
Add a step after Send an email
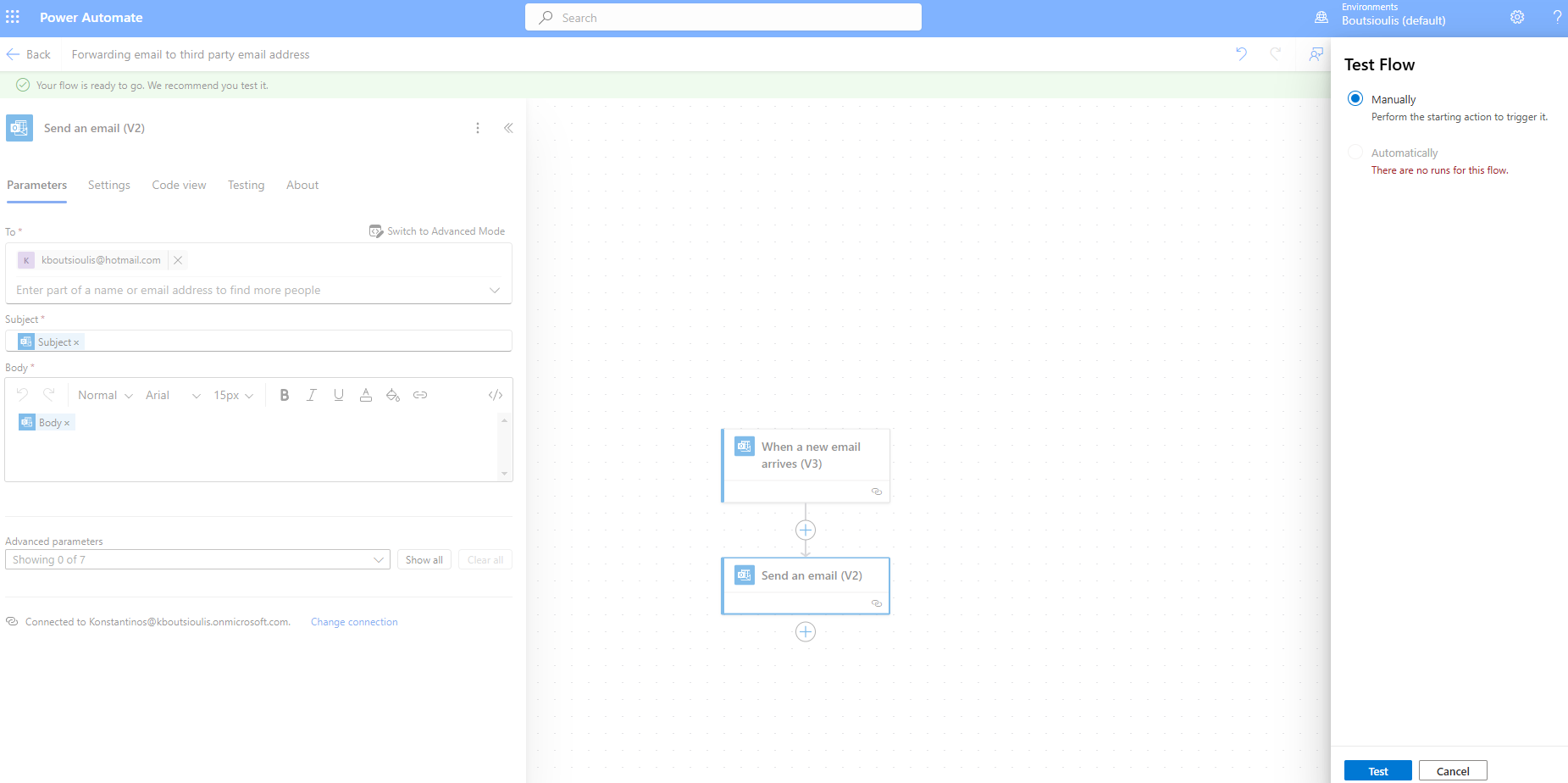[806, 631]
